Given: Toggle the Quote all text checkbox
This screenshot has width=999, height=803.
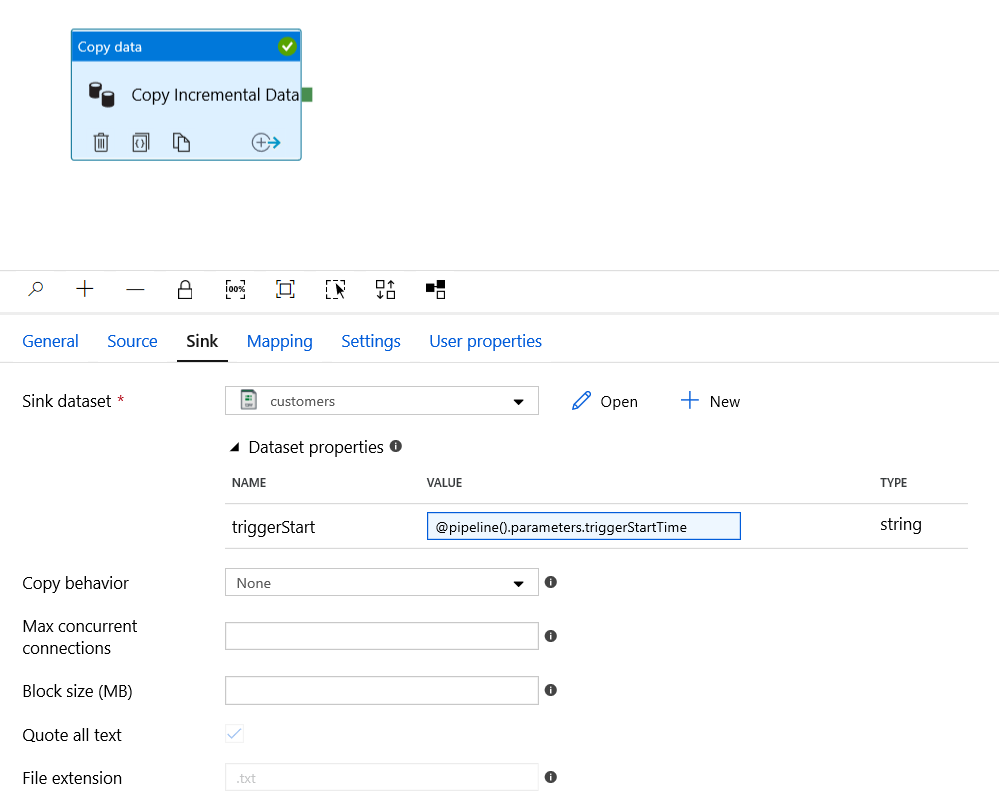Looking at the screenshot, I should [x=233, y=733].
